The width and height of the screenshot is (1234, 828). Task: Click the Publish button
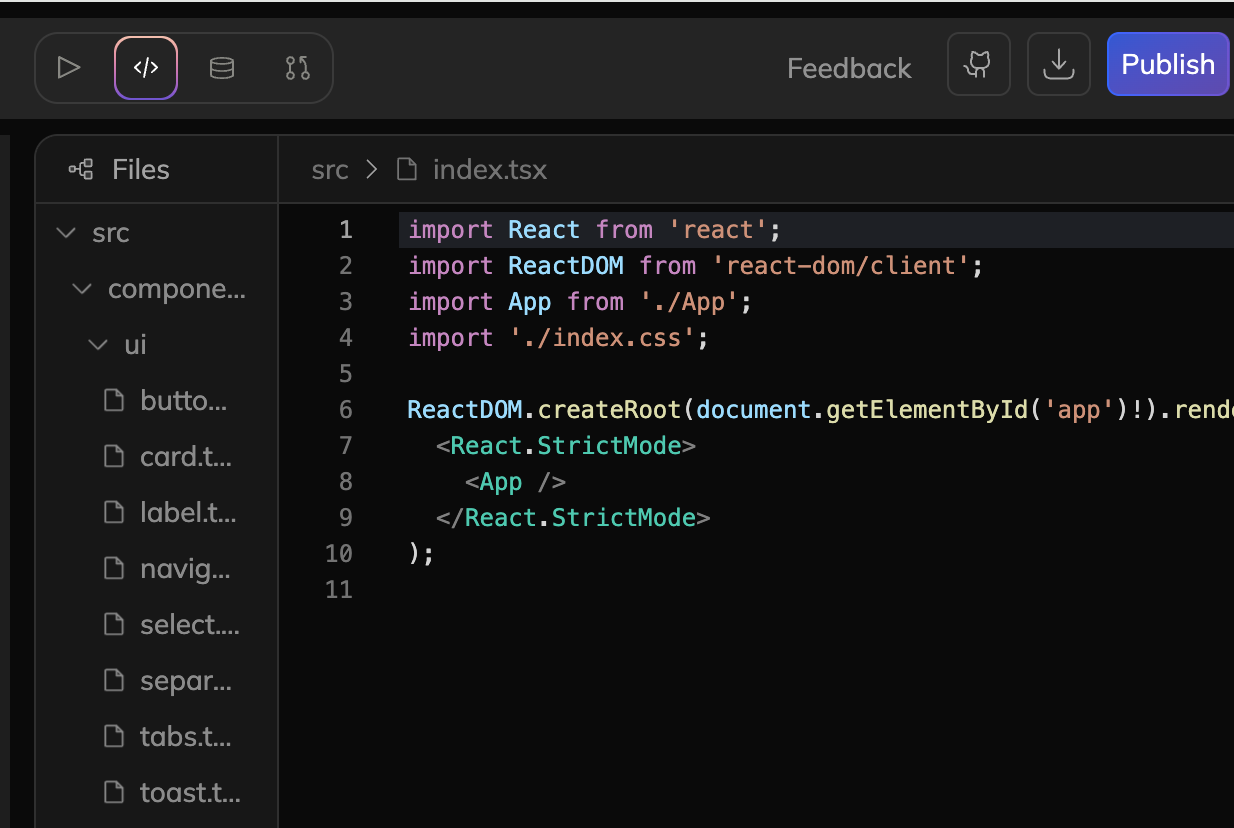(x=1167, y=65)
